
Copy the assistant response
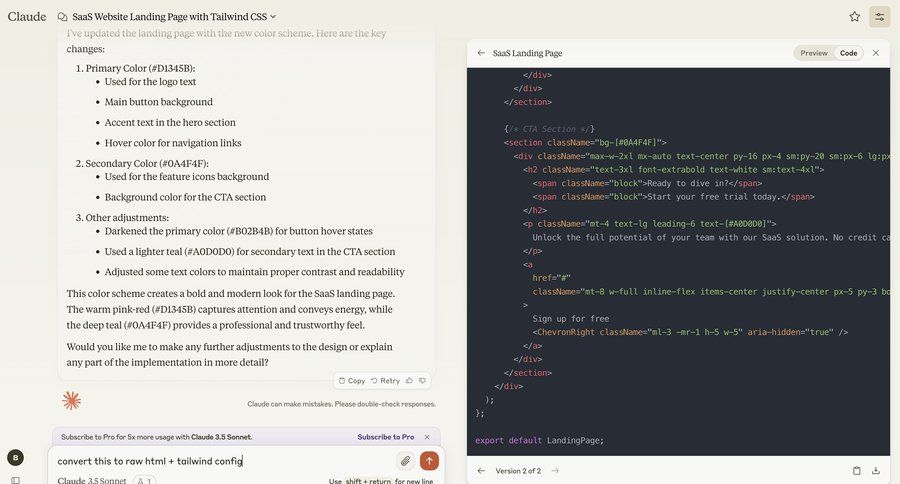352,381
